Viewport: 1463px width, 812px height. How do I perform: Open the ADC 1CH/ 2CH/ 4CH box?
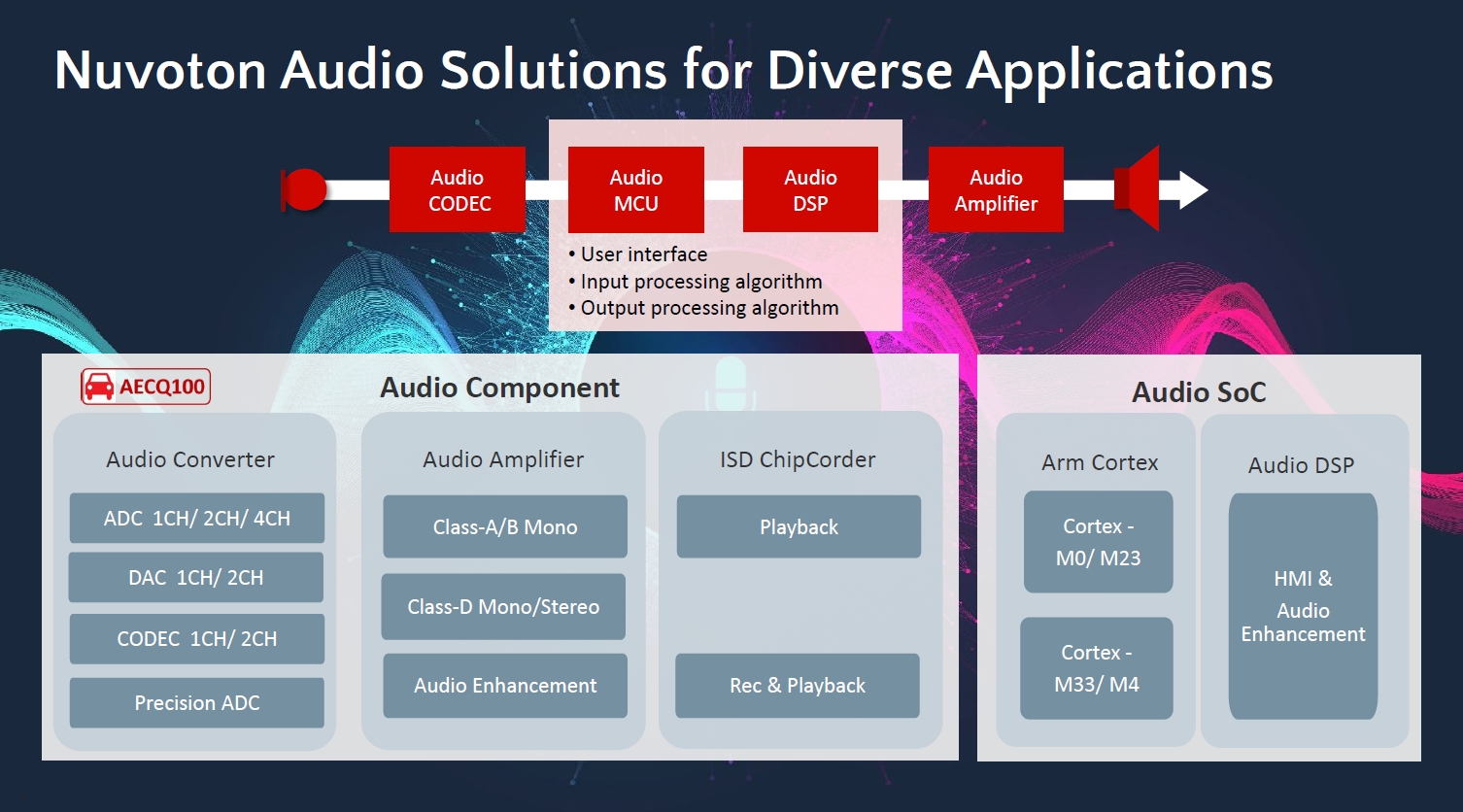pyautogui.click(x=197, y=518)
